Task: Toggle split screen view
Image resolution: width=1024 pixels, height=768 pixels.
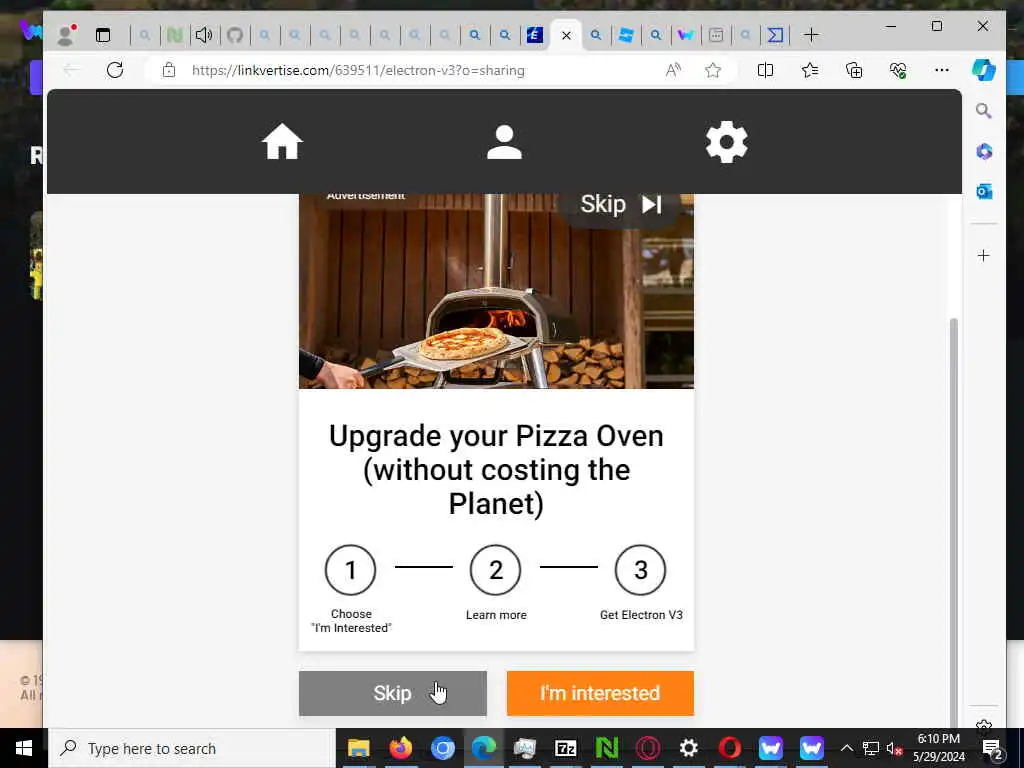Action: (x=765, y=70)
